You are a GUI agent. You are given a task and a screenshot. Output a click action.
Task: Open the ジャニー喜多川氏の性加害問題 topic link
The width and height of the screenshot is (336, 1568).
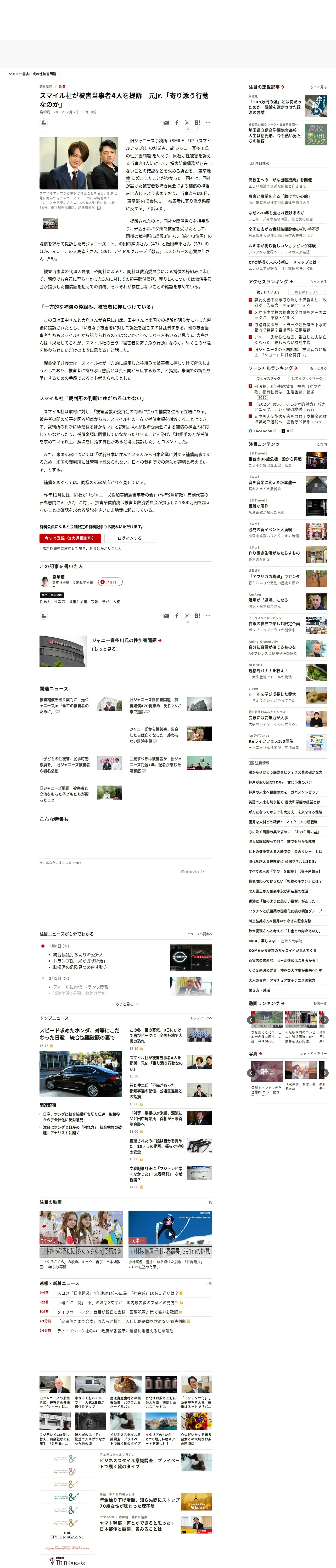tap(124, 640)
